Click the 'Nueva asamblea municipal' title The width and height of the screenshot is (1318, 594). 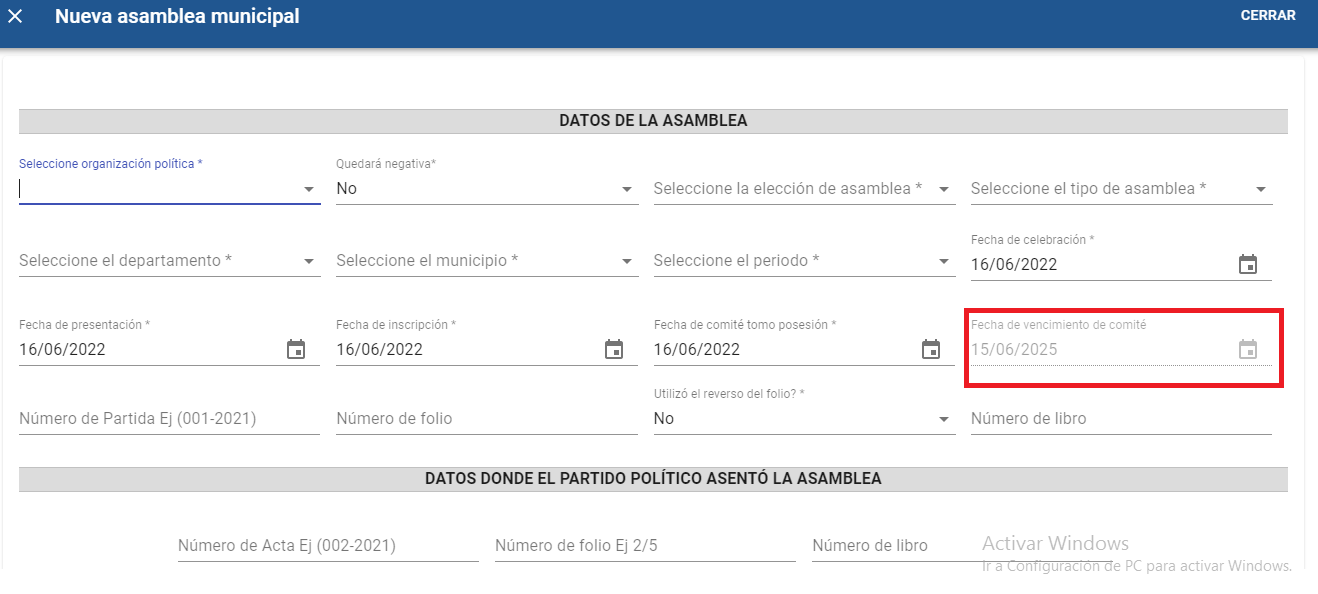[x=177, y=17]
